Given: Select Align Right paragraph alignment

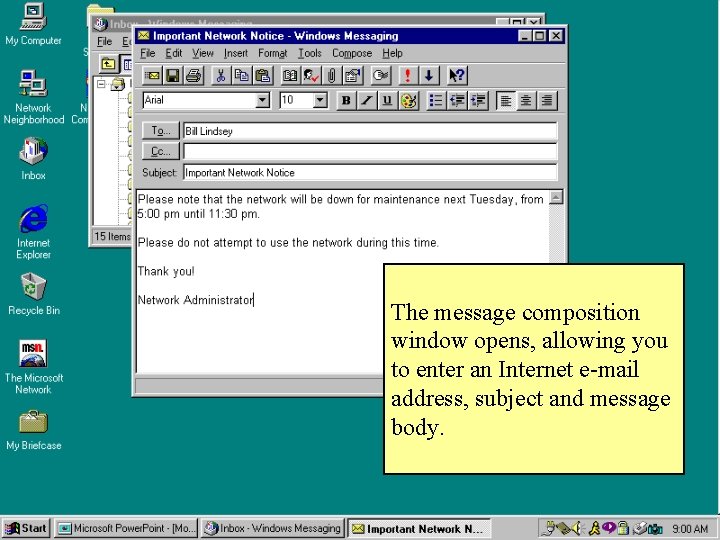Looking at the screenshot, I should (546, 101).
